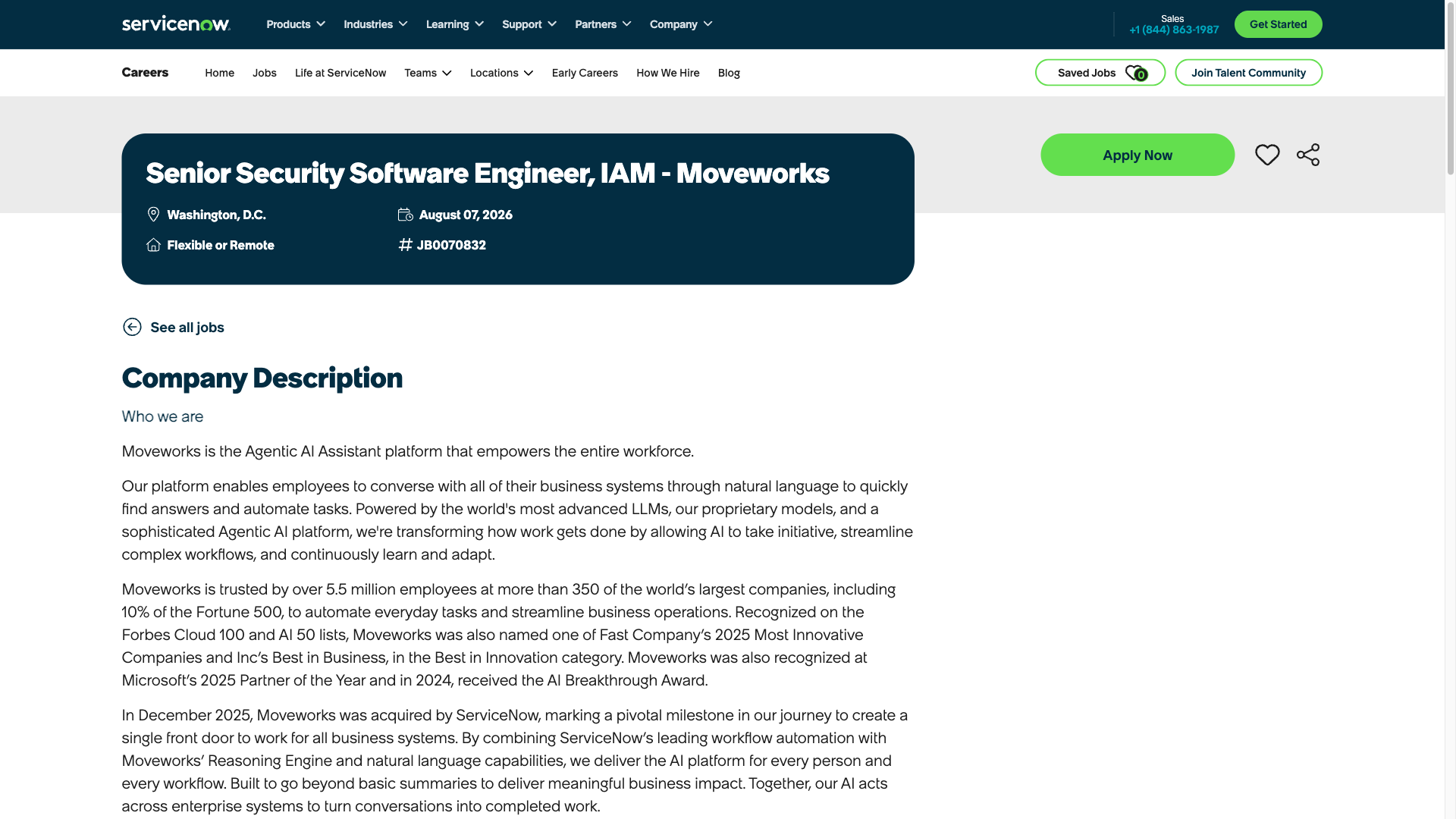Click the Company Description heading

tap(262, 378)
